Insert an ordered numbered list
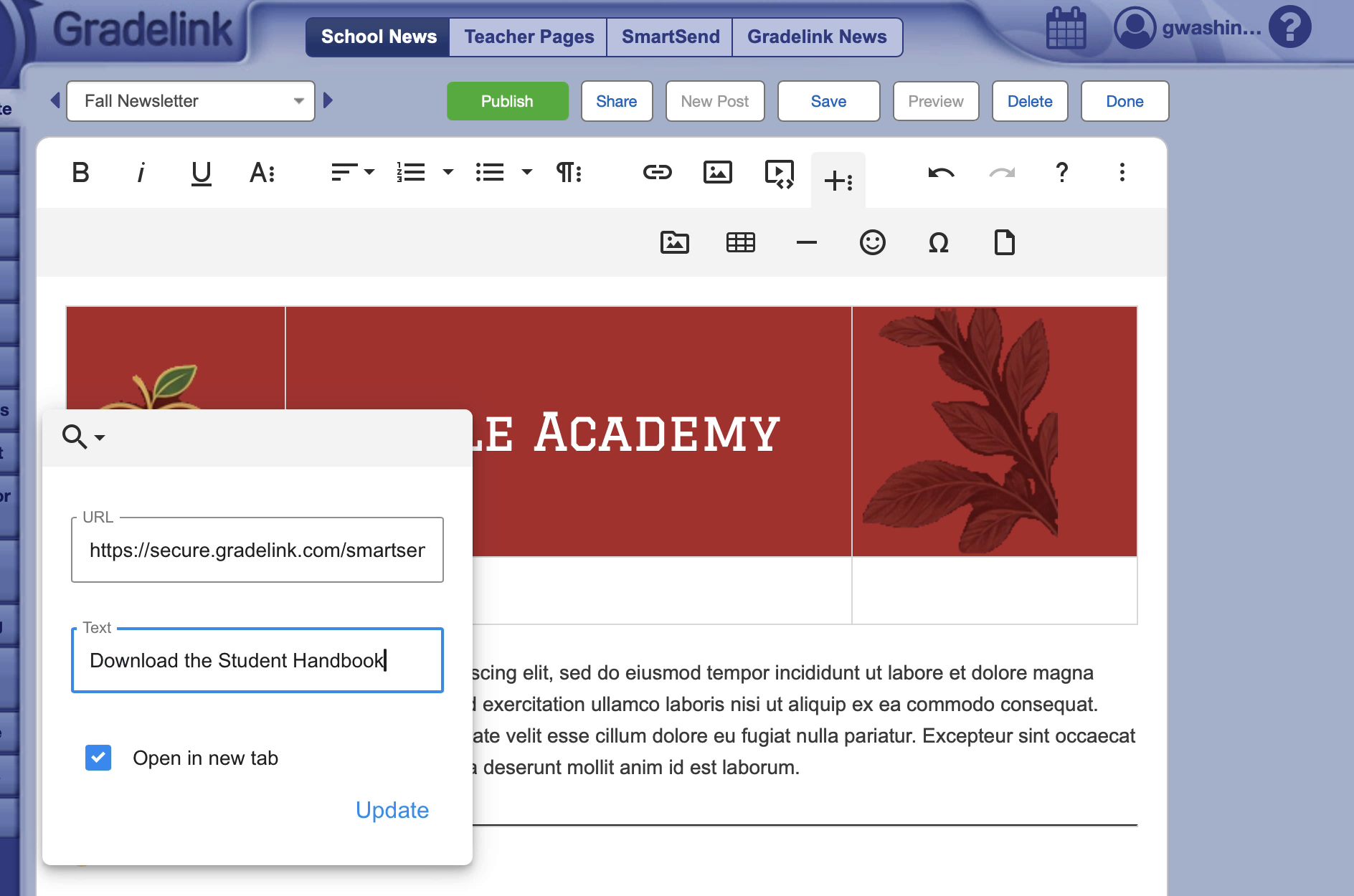The image size is (1354, 896). point(411,173)
